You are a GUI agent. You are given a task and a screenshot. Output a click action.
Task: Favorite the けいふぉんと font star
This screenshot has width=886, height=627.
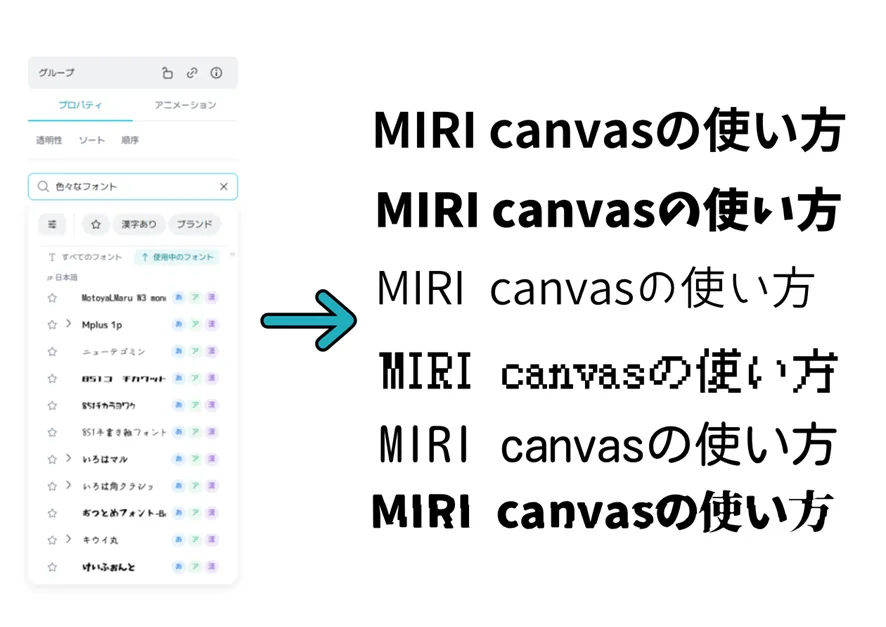click(x=52, y=567)
